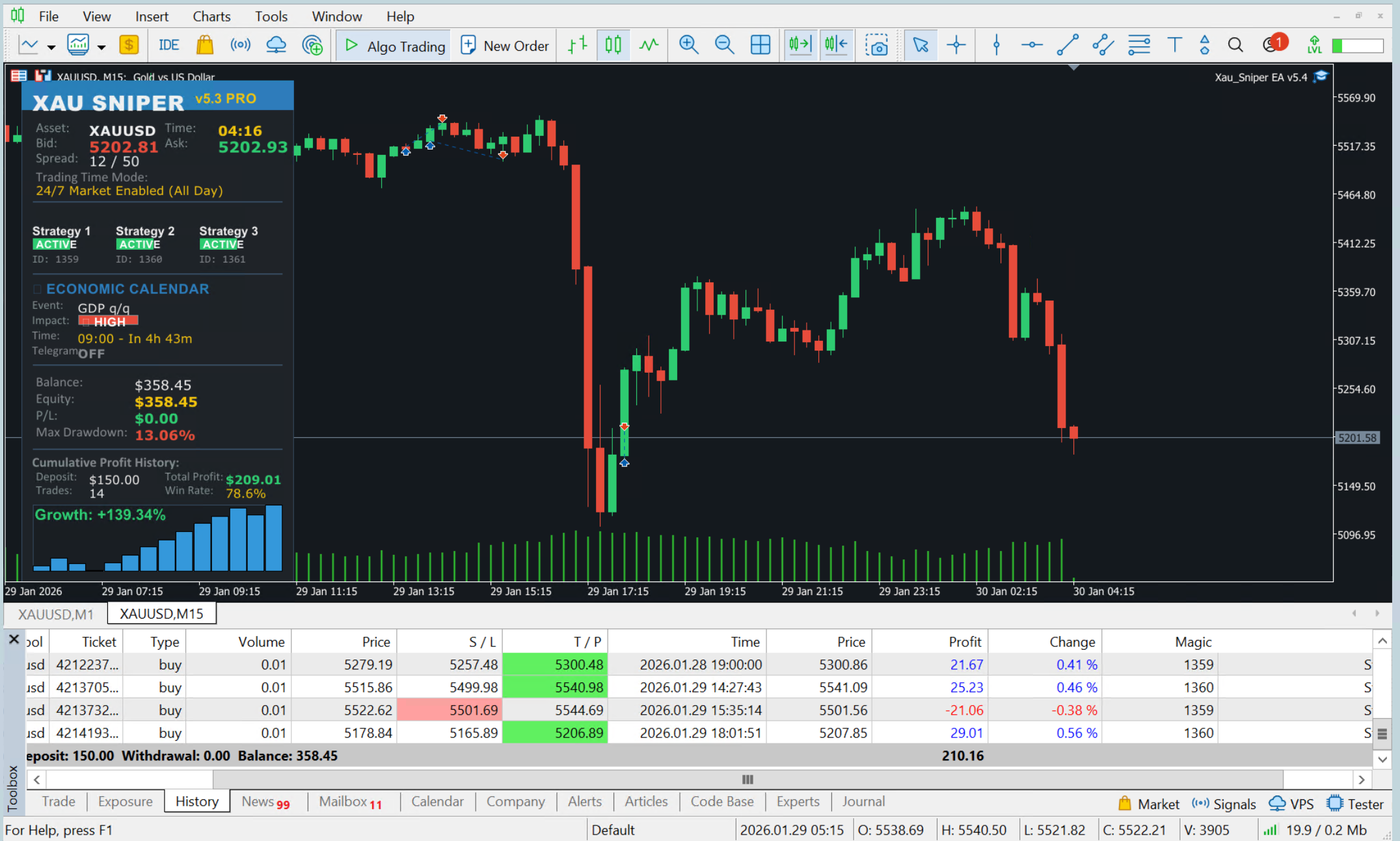Viewport: 1400px width, 841px height.
Task: Click the Fibonacci retracement tool icon
Action: click(1138, 45)
